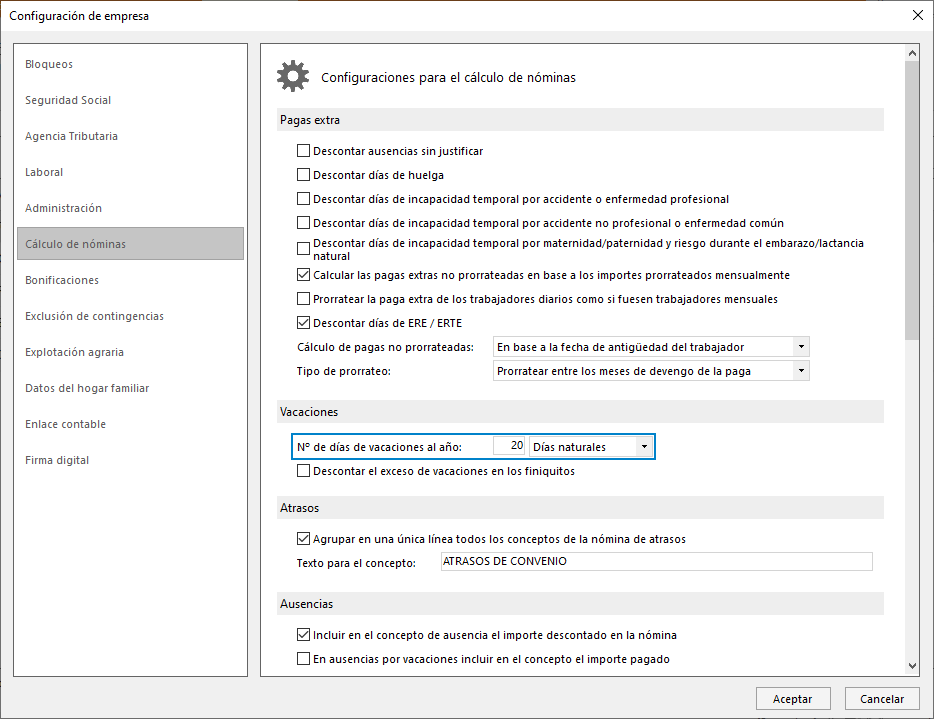934x719 pixels.
Task: Enable Descontar ausencias sin justificar checkbox
Action: tap(304, 151)
